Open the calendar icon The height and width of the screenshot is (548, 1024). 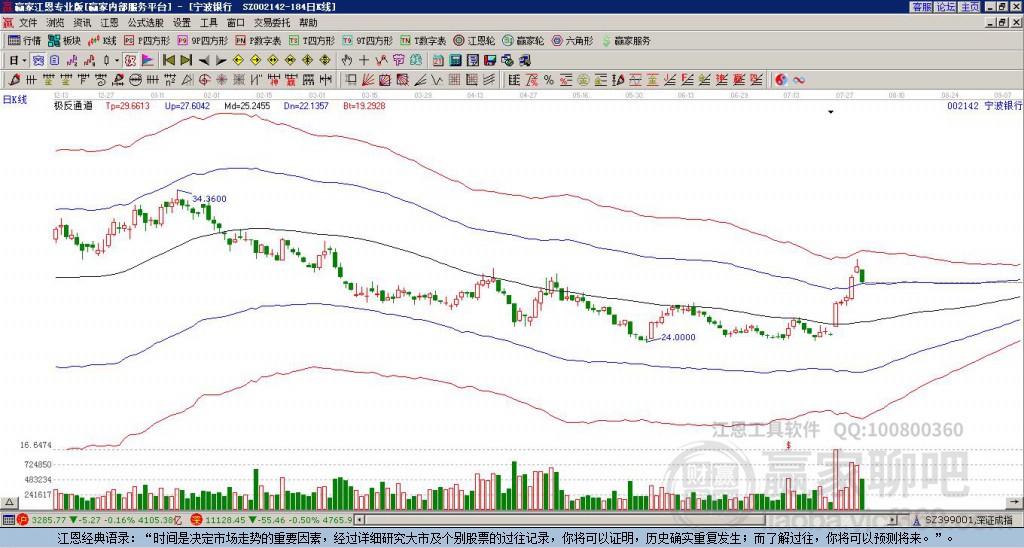click(x=438, y=60)
